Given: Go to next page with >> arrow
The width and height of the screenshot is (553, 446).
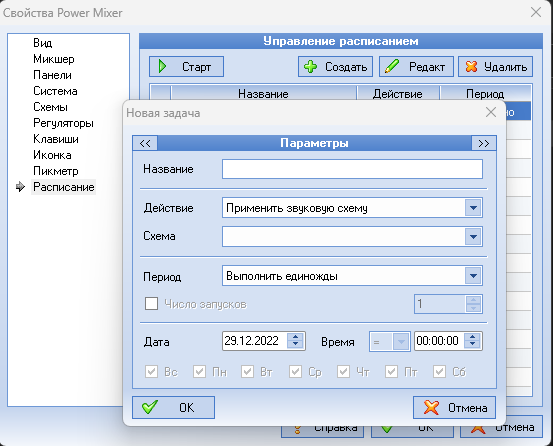Looking at the screenshot, I should [x=484, y=143].
